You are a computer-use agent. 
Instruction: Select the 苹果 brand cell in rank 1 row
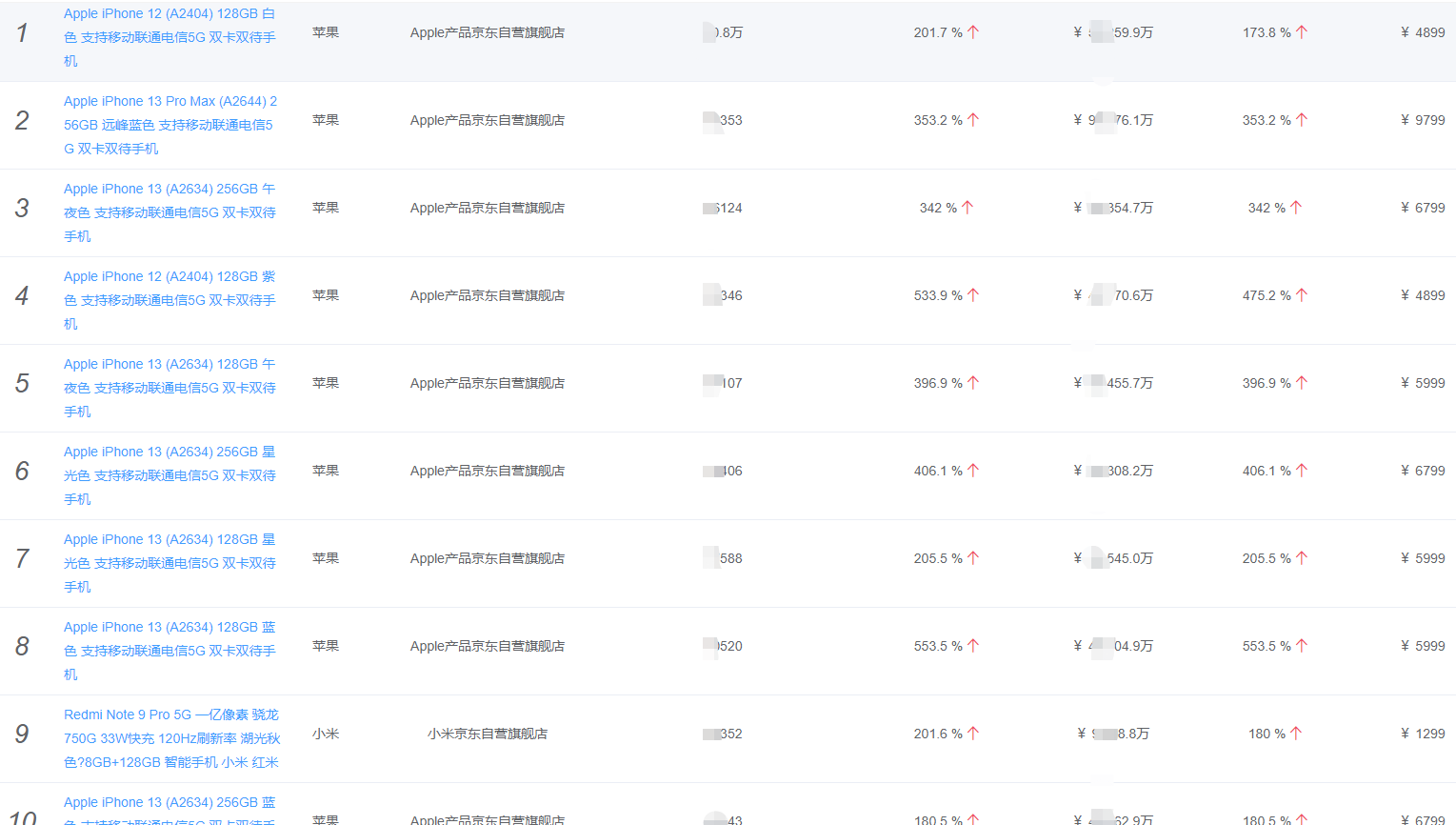326,32
